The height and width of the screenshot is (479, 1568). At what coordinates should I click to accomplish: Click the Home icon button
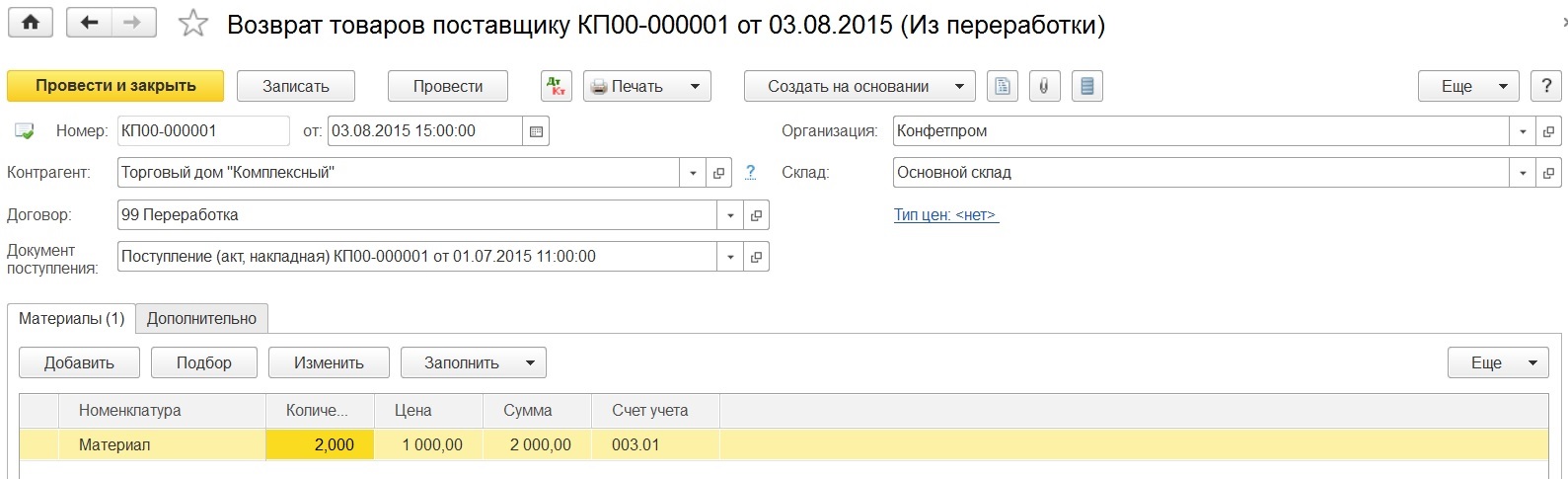(31, 23)
